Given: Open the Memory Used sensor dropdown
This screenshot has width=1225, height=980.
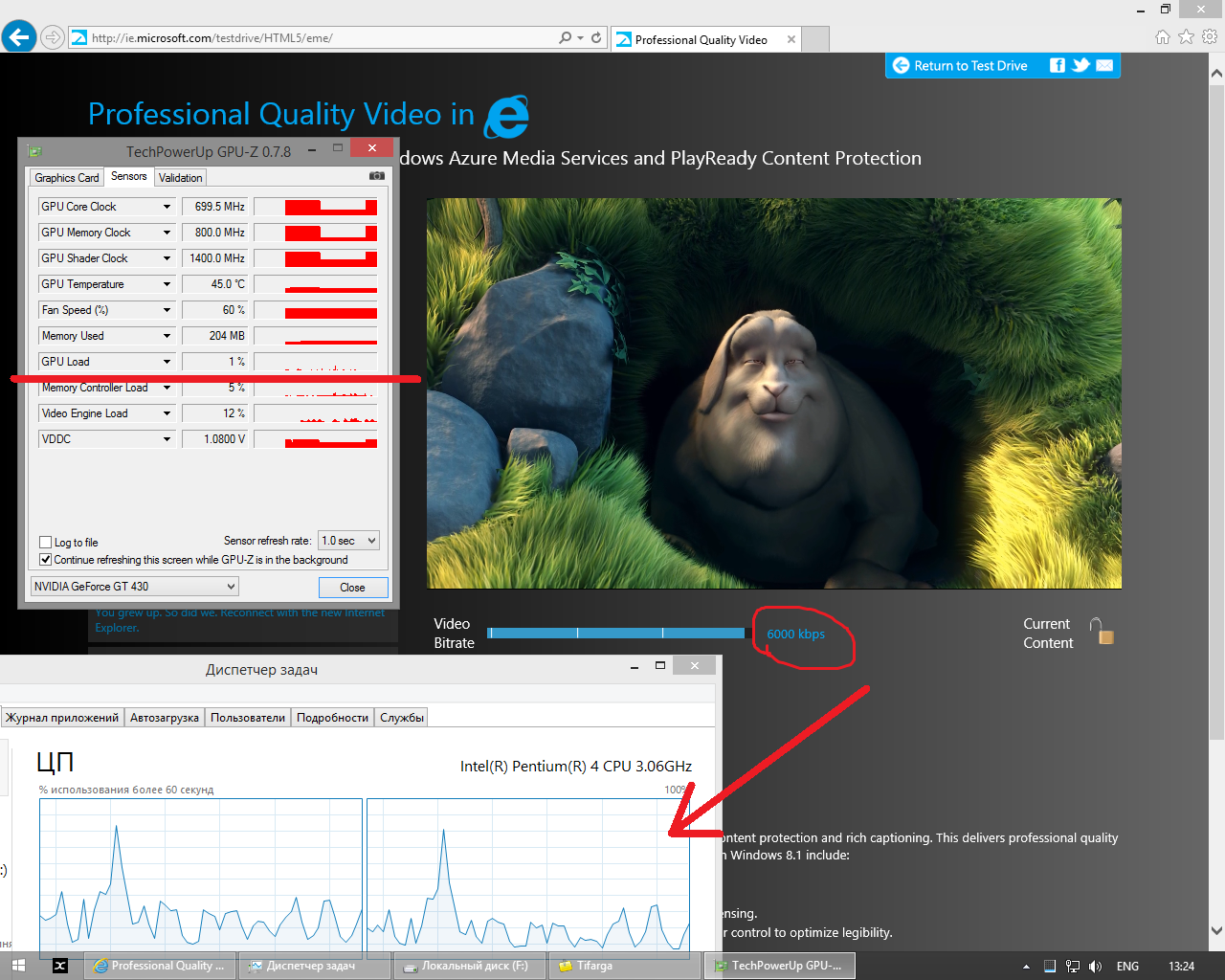Looking at the screenshot, I should pyautogui.click(x=167, y=336).
